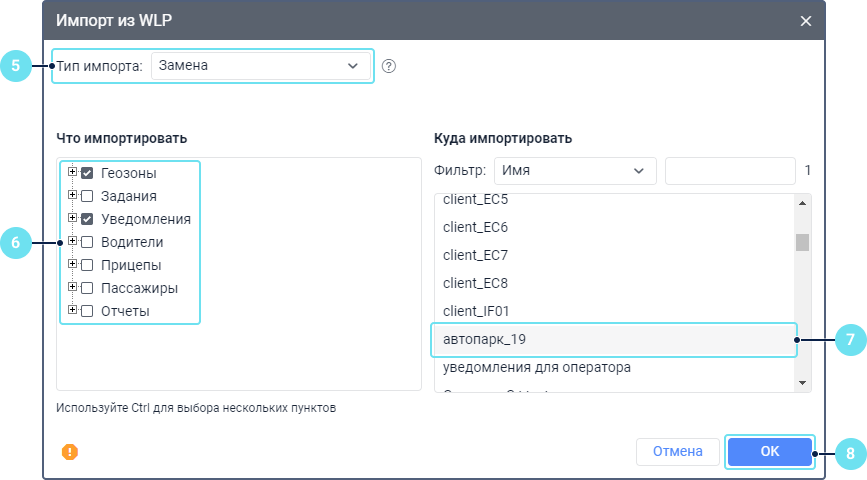Viewport: 867px width, 480px height.
Task: Uncheck the Геозоны checkbox
Action: point(87,173)
